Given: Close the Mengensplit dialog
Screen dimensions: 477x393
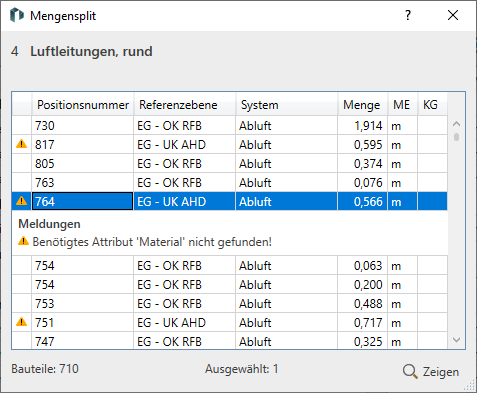Looking at the screenshot, I should point(453,15).
